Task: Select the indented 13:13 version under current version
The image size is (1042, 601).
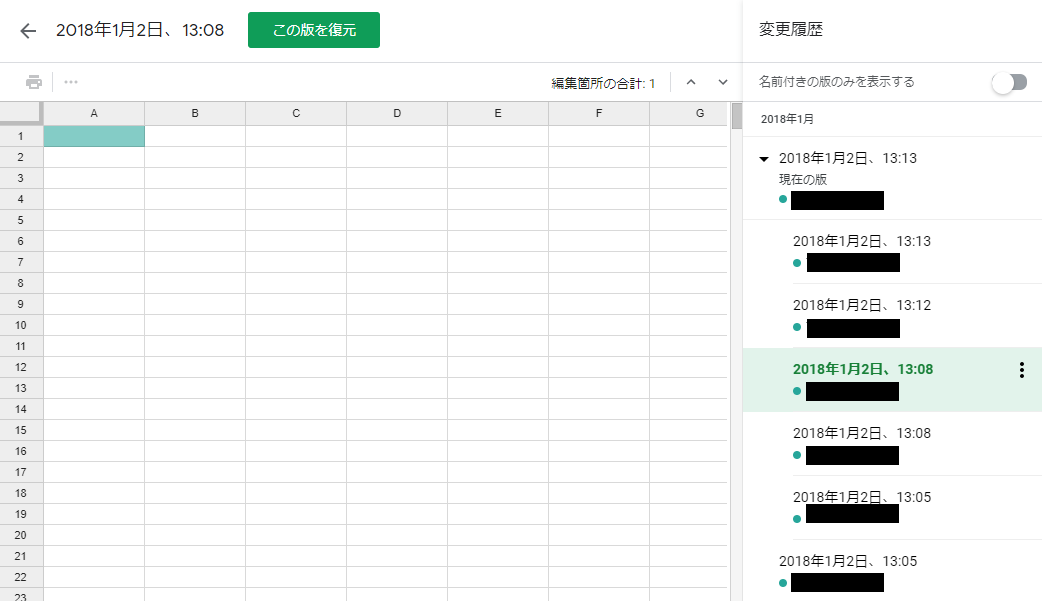Action: click(x=861, y=241)
